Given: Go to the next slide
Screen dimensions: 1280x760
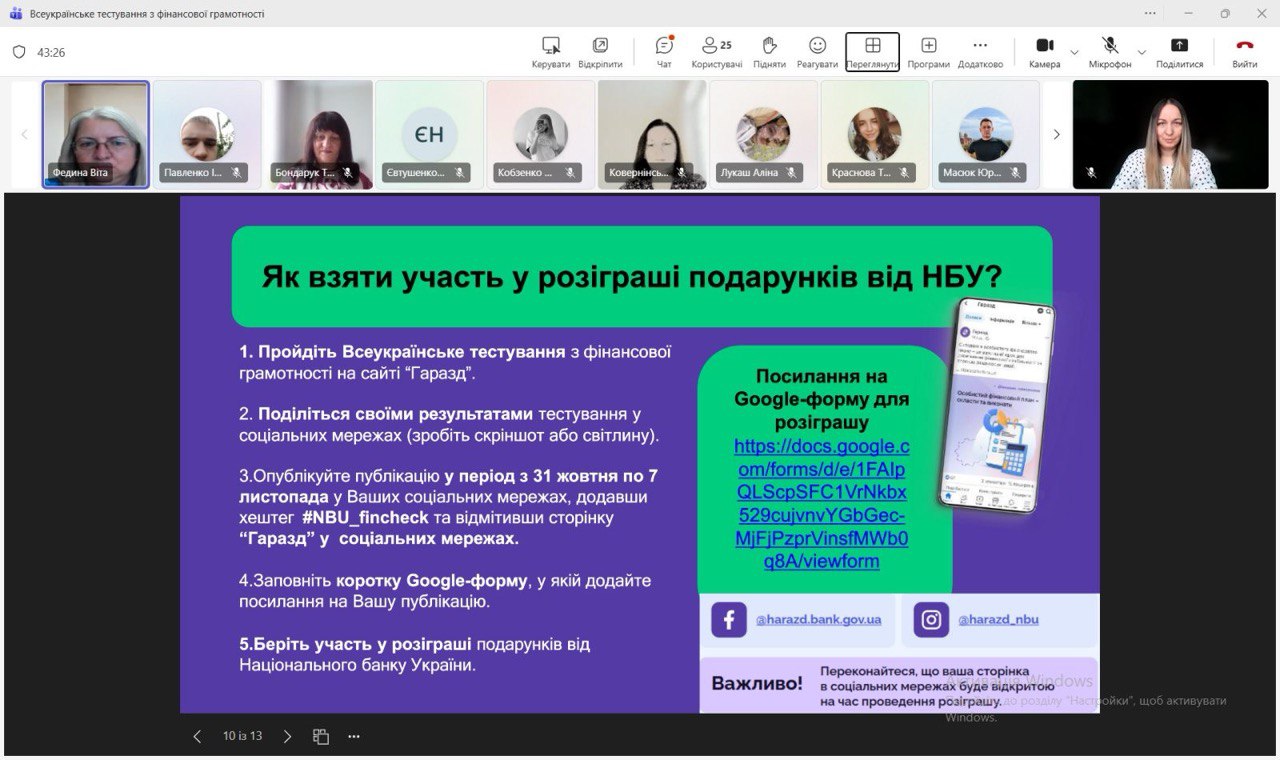Looking at the screenshot, I should click(287, 736).
